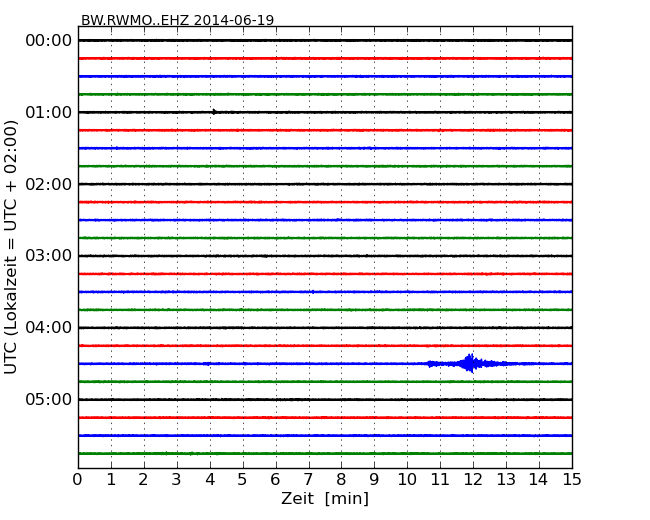
Task: Click the x-axis tick label 2
Action: (x=143, y=479)
